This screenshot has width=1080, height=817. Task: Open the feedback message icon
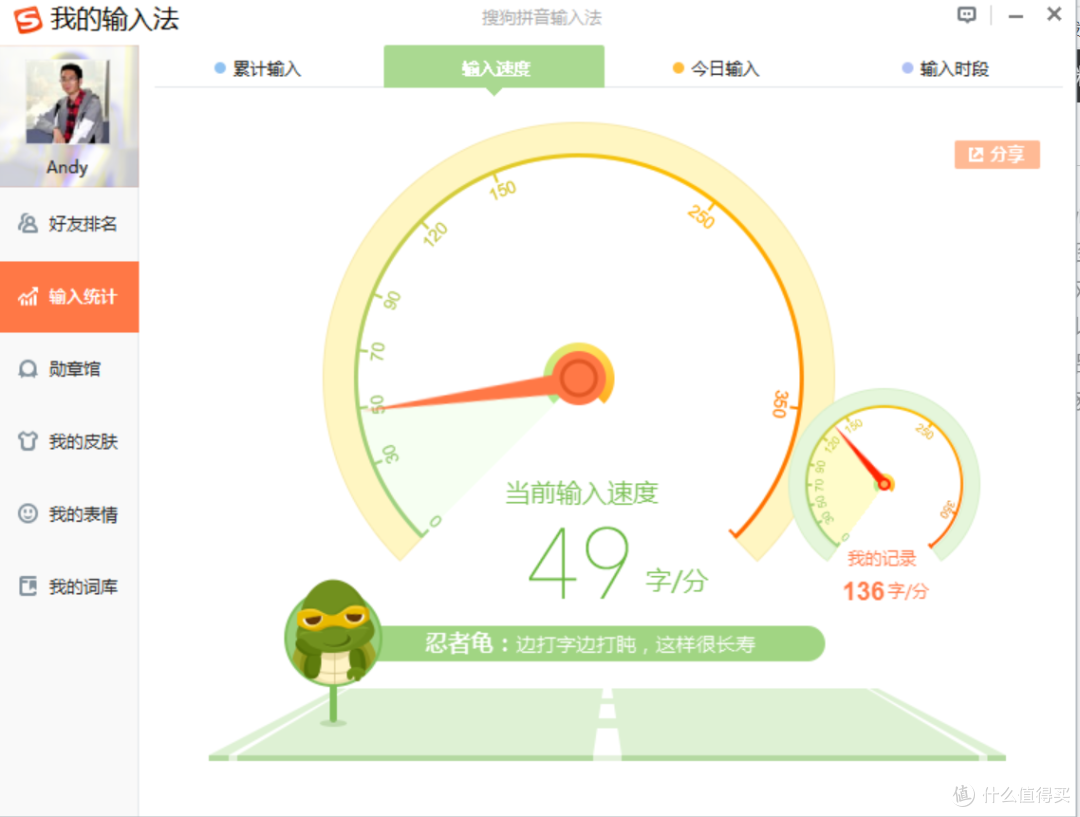[966, 14]
